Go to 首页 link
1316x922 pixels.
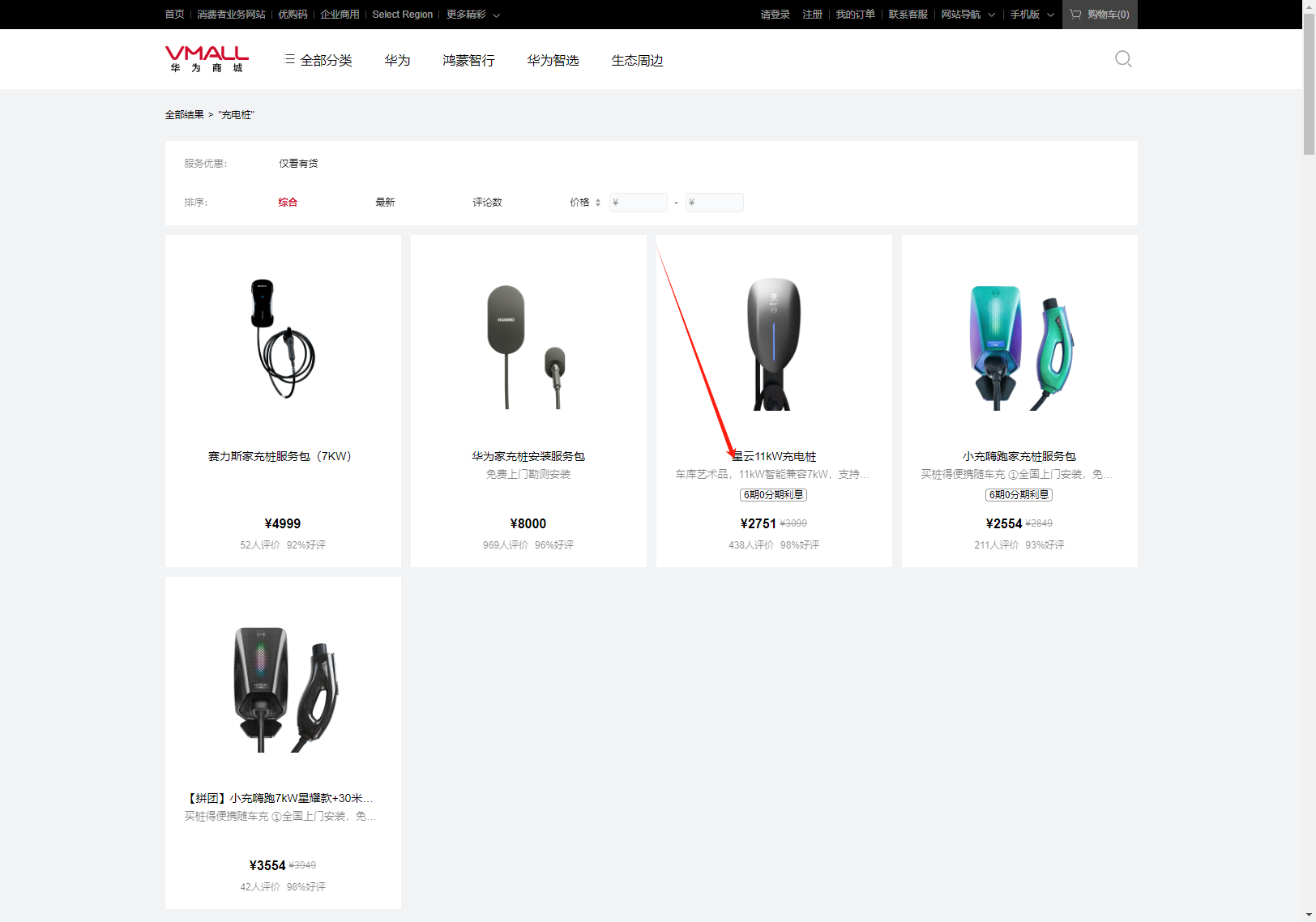(174, 15)
